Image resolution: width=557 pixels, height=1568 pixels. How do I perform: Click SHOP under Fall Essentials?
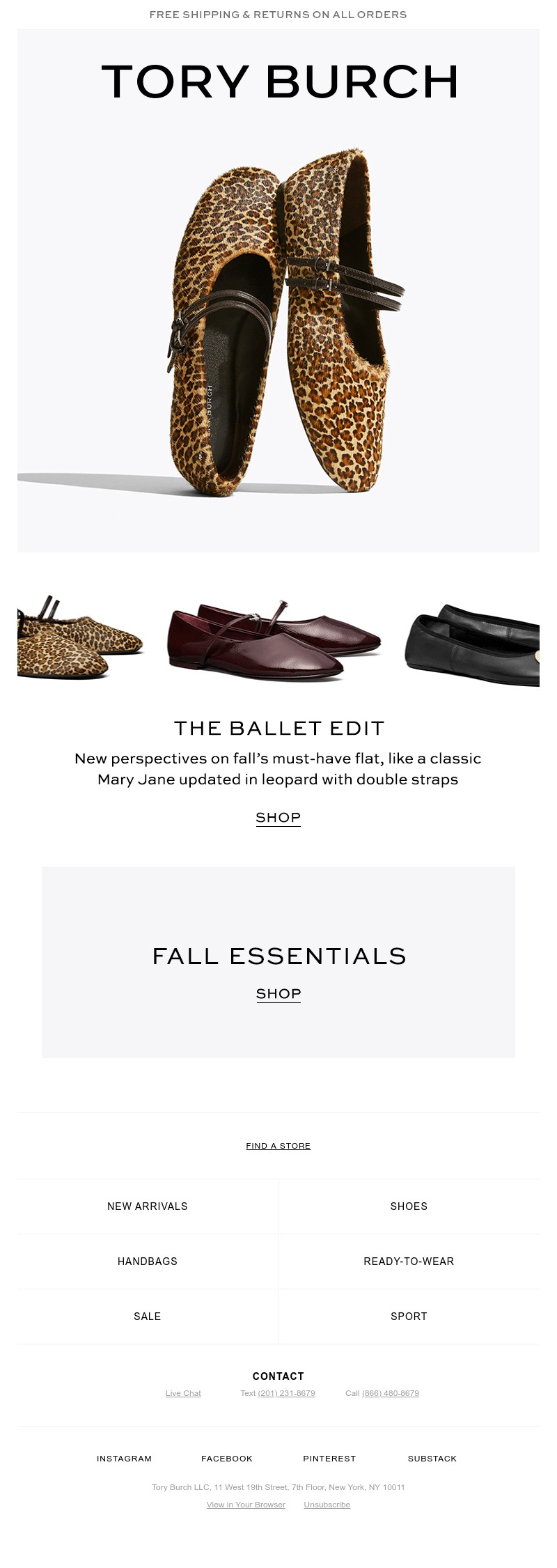[x=278, y=993]
